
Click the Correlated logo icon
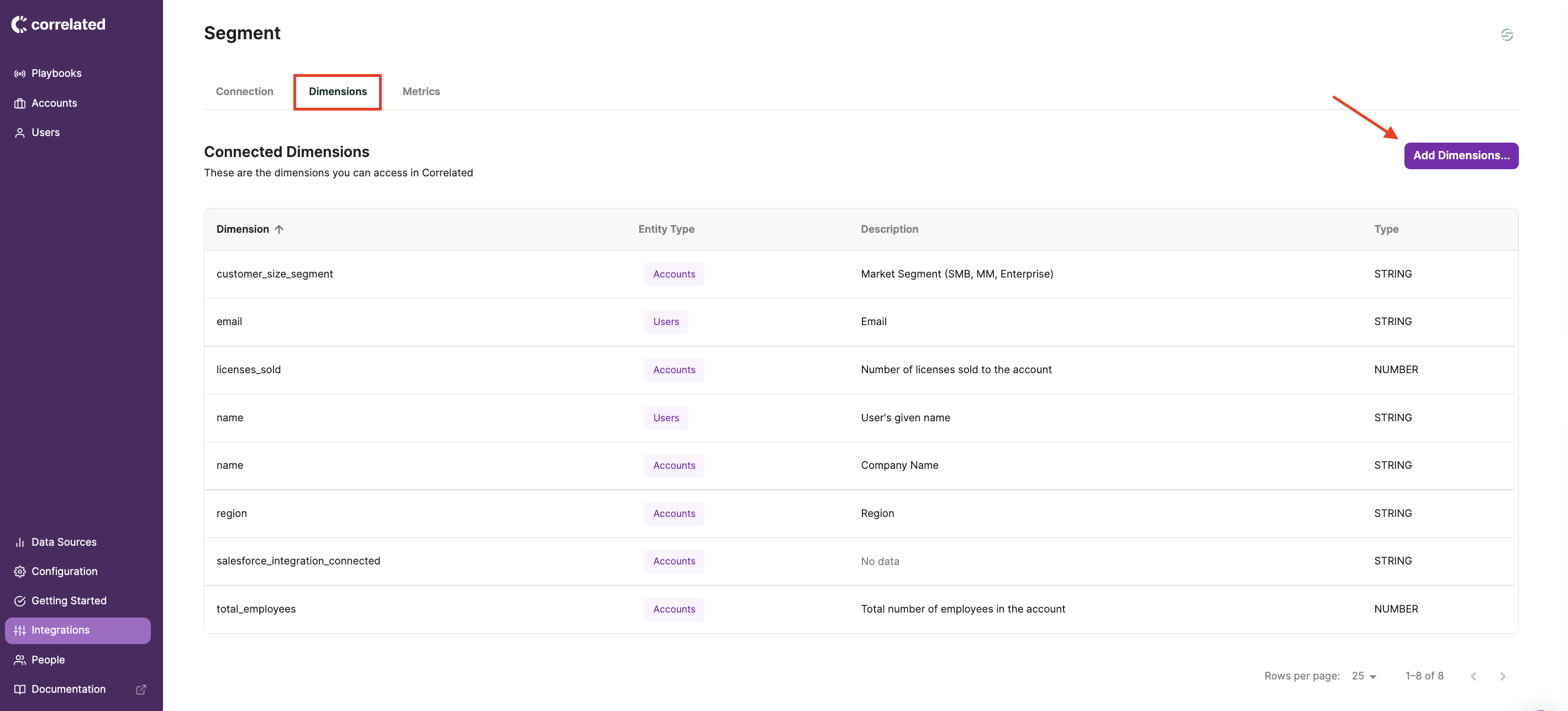point(19,24)
